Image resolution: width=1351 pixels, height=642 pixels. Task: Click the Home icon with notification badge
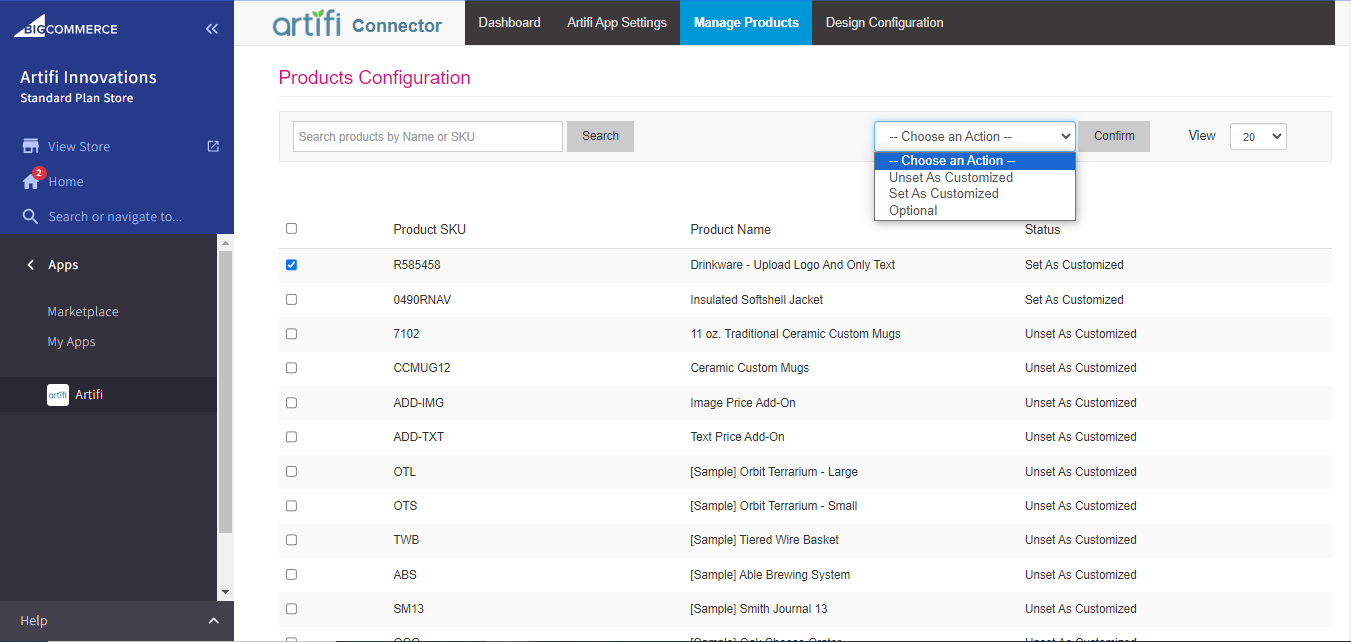(31, 181)
